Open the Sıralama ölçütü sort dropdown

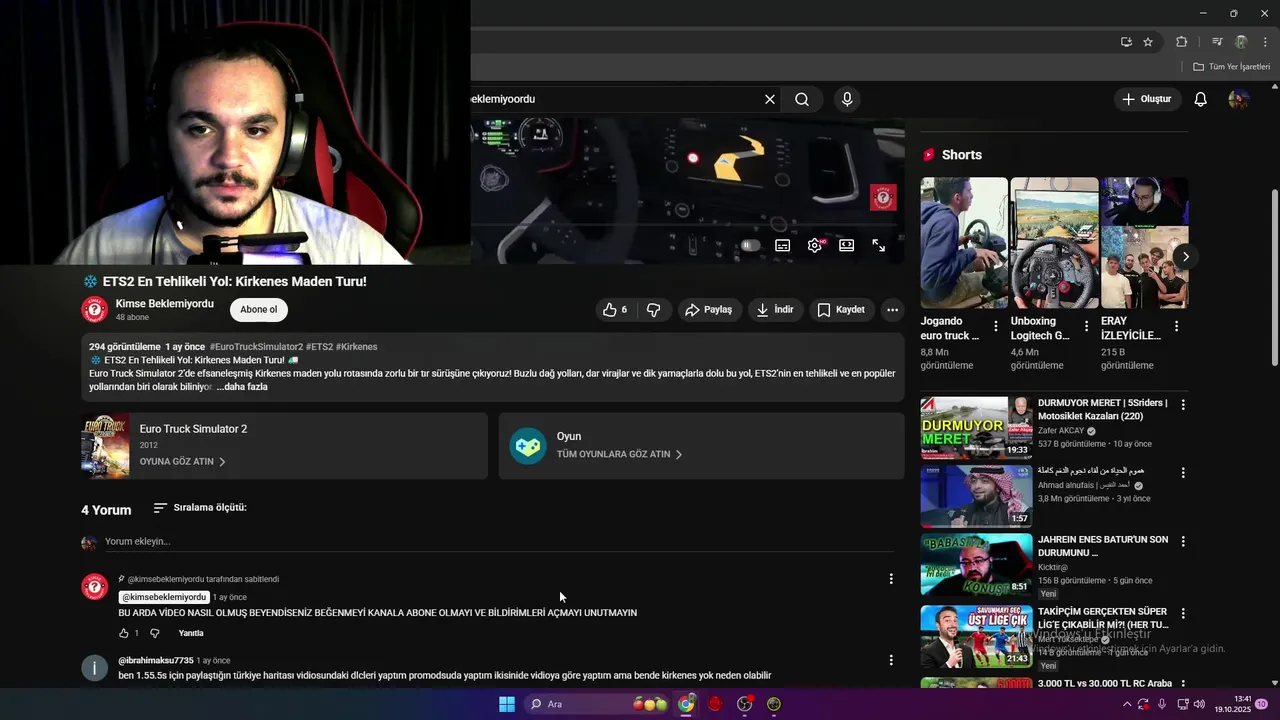200,508
